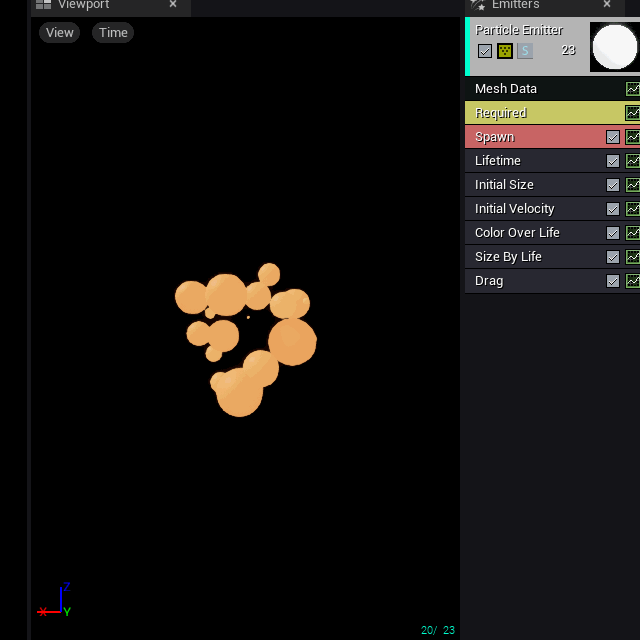Image resolution: width=640 pixels, height=640 pixels.
Task: Toggle the Particle Emitter enabled checkbox
Action: click(x=484, y=51)
